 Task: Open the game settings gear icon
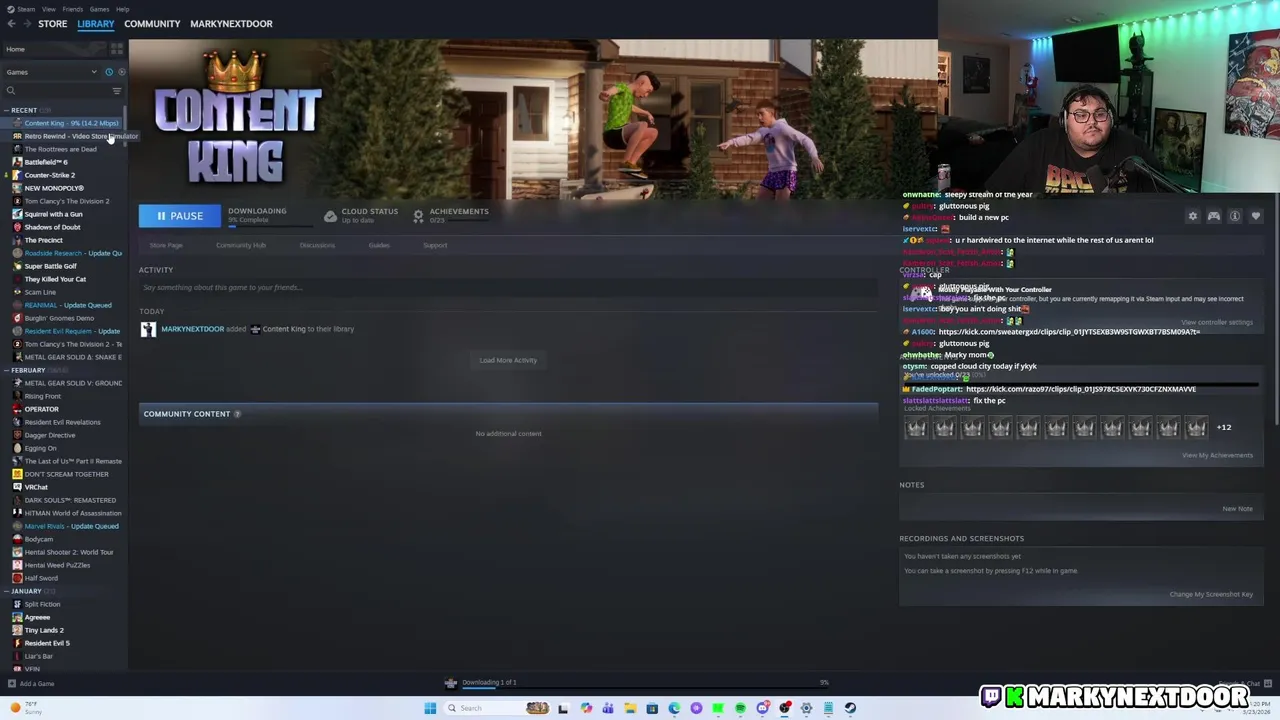[x=1192, y=216]
